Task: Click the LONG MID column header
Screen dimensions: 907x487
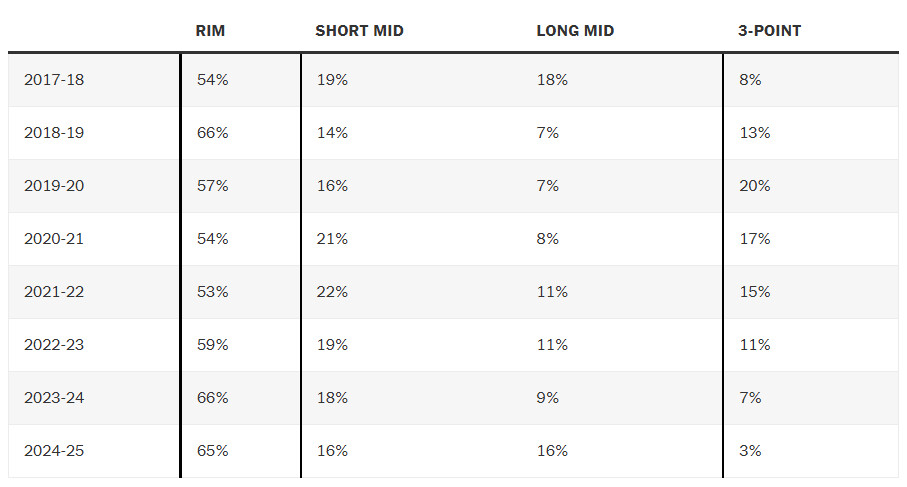Action: [575, 31]
